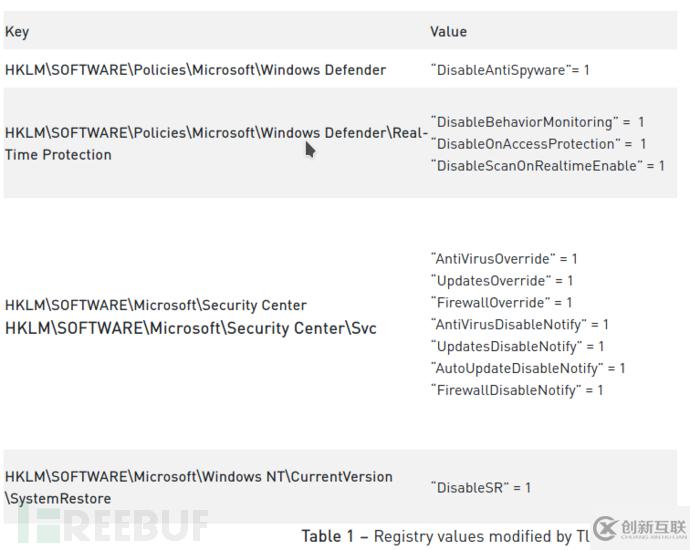Select the AntiVirusOverride value
Viewport: 690px width, 550px height.
[504, 259]
